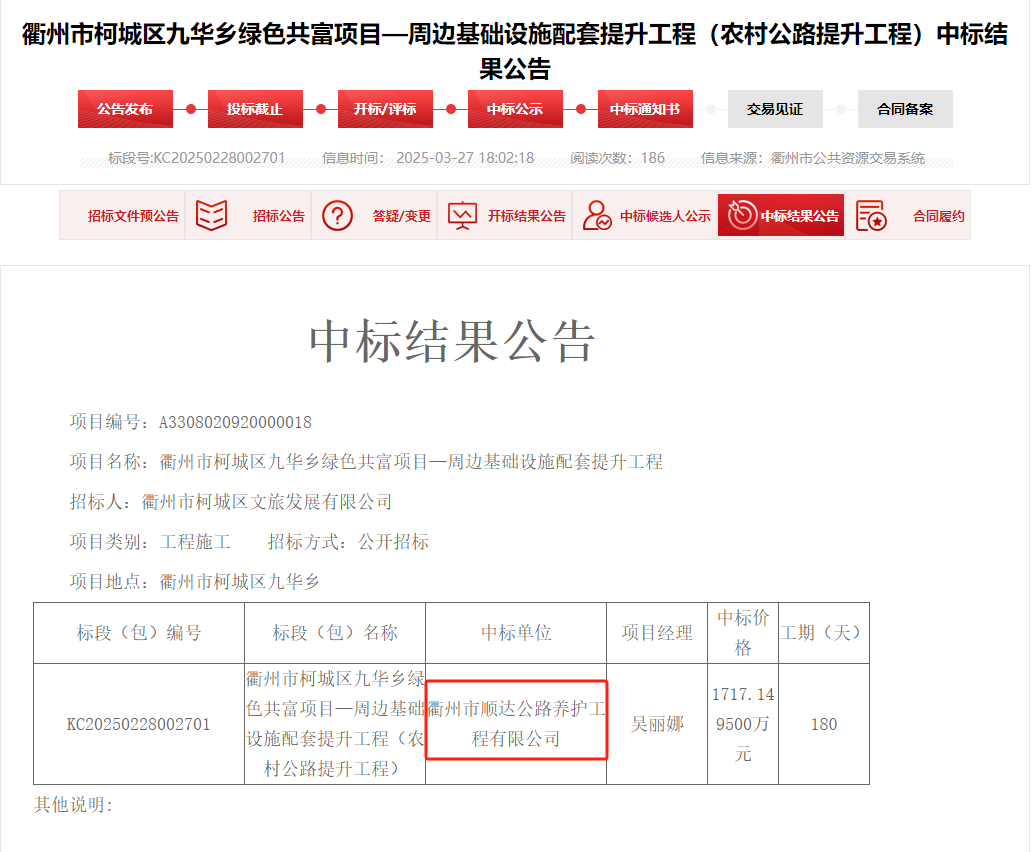Click the timeline dot between 公告发布 and 投标截止
This screenshot has width=1032, height=852.
coord(191,109)
